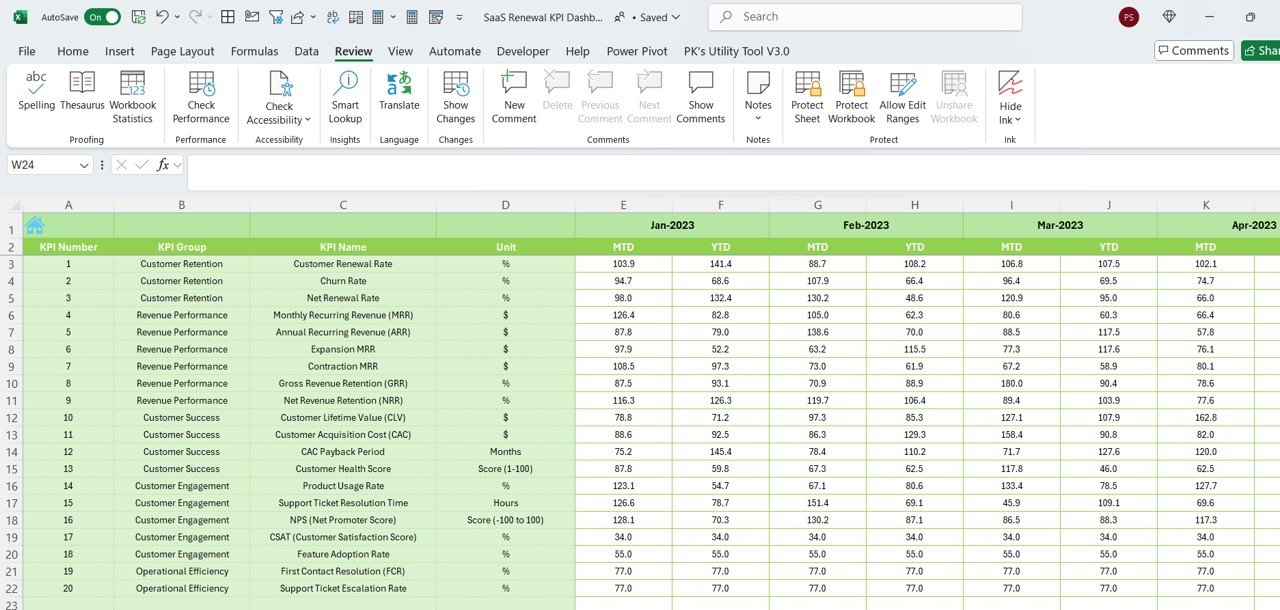Click the Search box in title bar

[865, 17]
